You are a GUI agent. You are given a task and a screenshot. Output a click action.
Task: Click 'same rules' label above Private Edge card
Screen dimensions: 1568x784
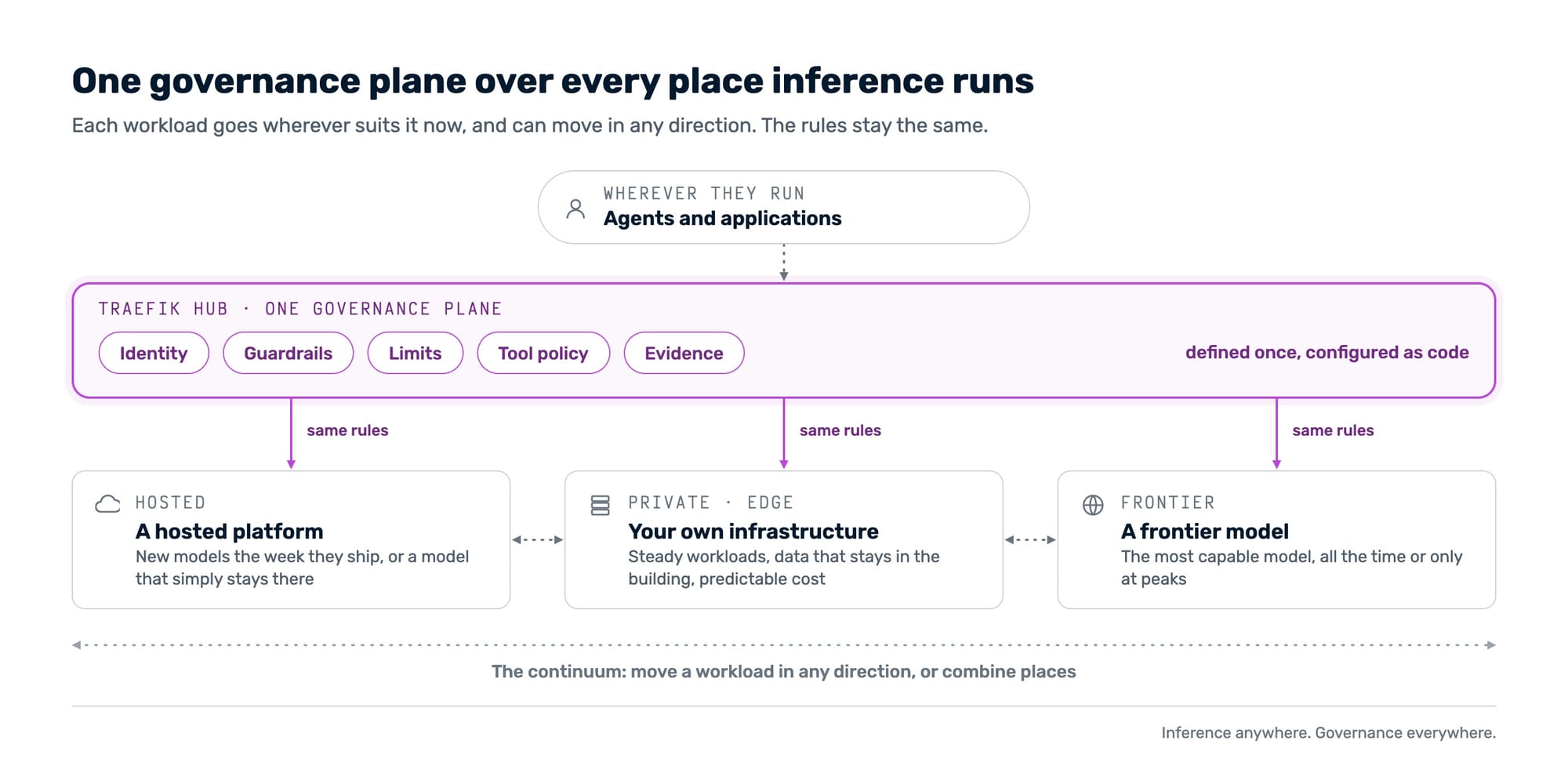click(x=840, y=430)
